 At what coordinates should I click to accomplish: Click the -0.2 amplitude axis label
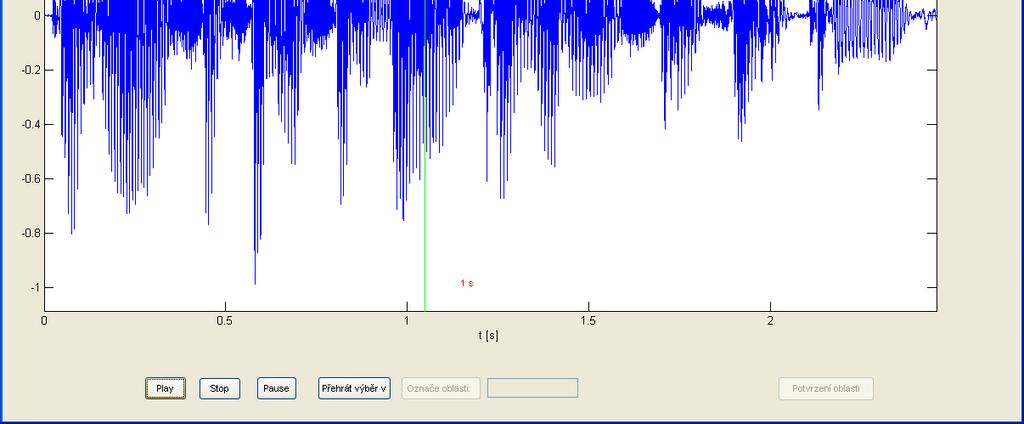tap(31, 70)
